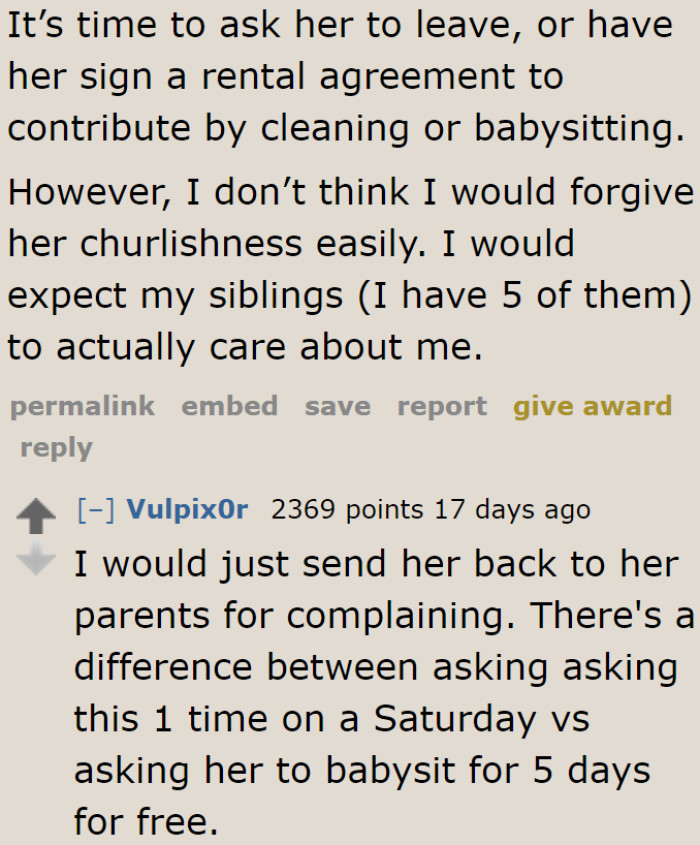The height and width of the screenshot is (845, 700).
Task: Click 'embed' to get the embed code
Action: click(229, 406)
